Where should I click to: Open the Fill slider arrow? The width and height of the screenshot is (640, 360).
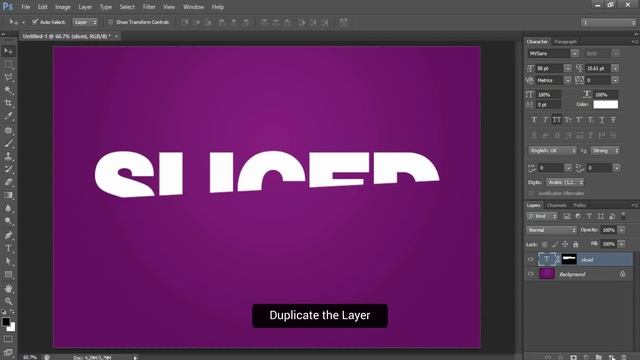point(621,244)
